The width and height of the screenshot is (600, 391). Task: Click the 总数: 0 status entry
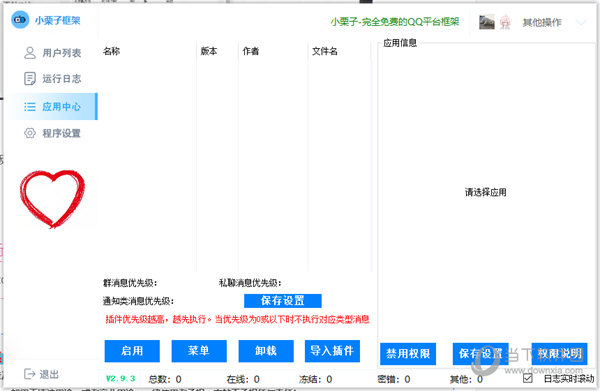click(x=165, y=379)
